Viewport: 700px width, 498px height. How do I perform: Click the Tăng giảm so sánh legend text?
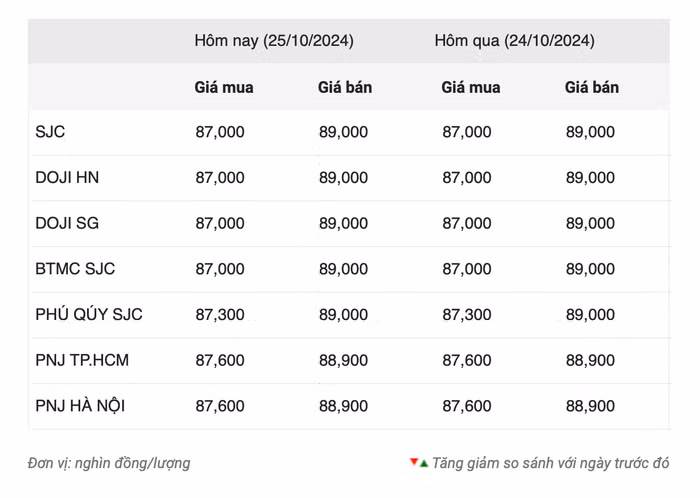pyautogui.click(x=551, y=463)
